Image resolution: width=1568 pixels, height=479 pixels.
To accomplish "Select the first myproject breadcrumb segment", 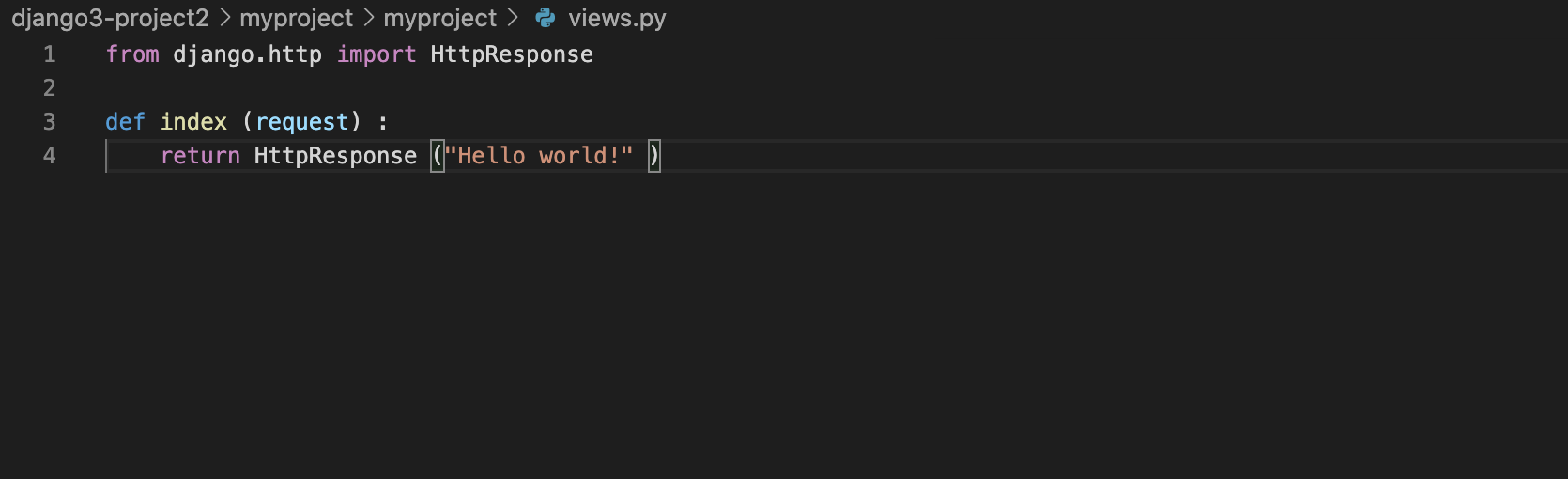I will tap(297, 18).
